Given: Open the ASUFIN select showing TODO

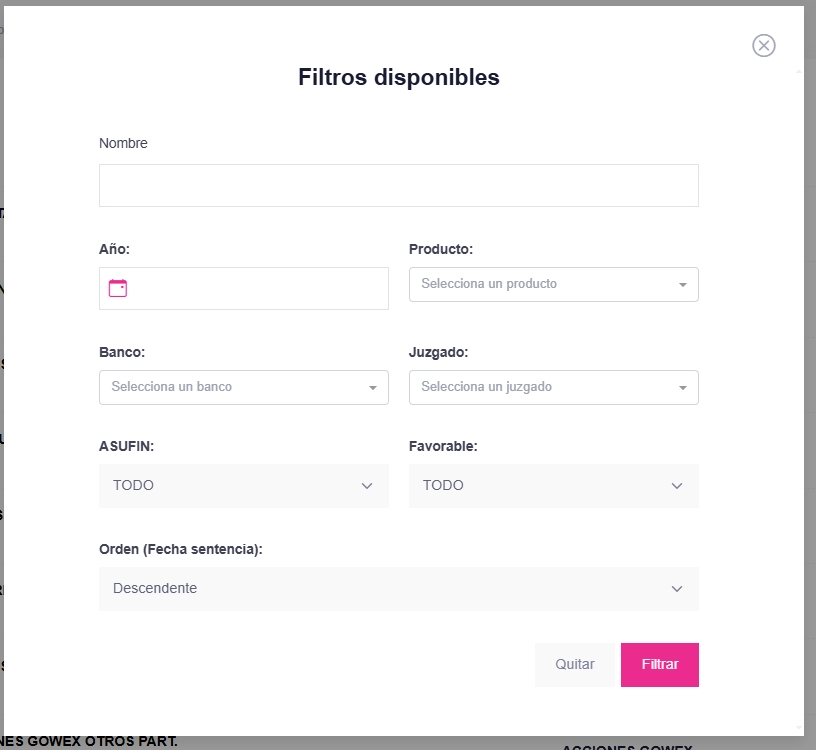Looking at the screenshot, I should tap(230, 485).
